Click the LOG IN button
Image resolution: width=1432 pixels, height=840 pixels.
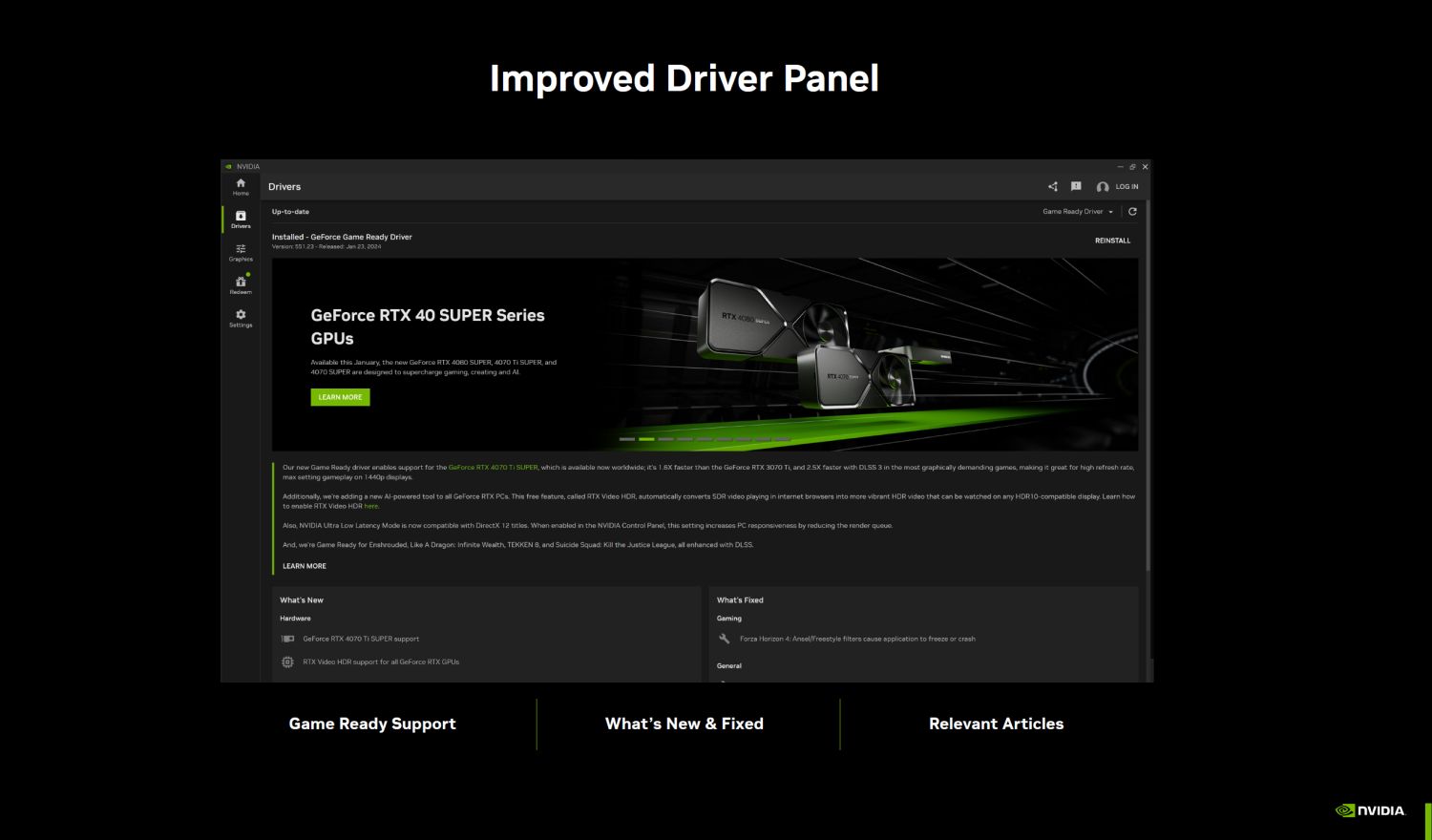click(1127, 187)
